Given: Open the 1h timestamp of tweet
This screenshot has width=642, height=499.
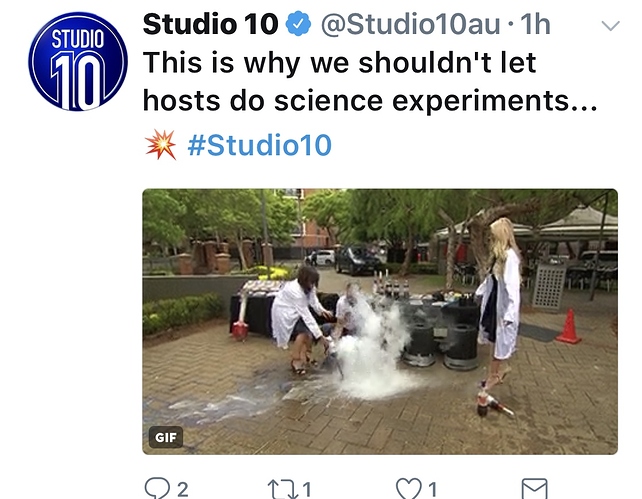Looking at the screenshot, I should pos(535,25).
